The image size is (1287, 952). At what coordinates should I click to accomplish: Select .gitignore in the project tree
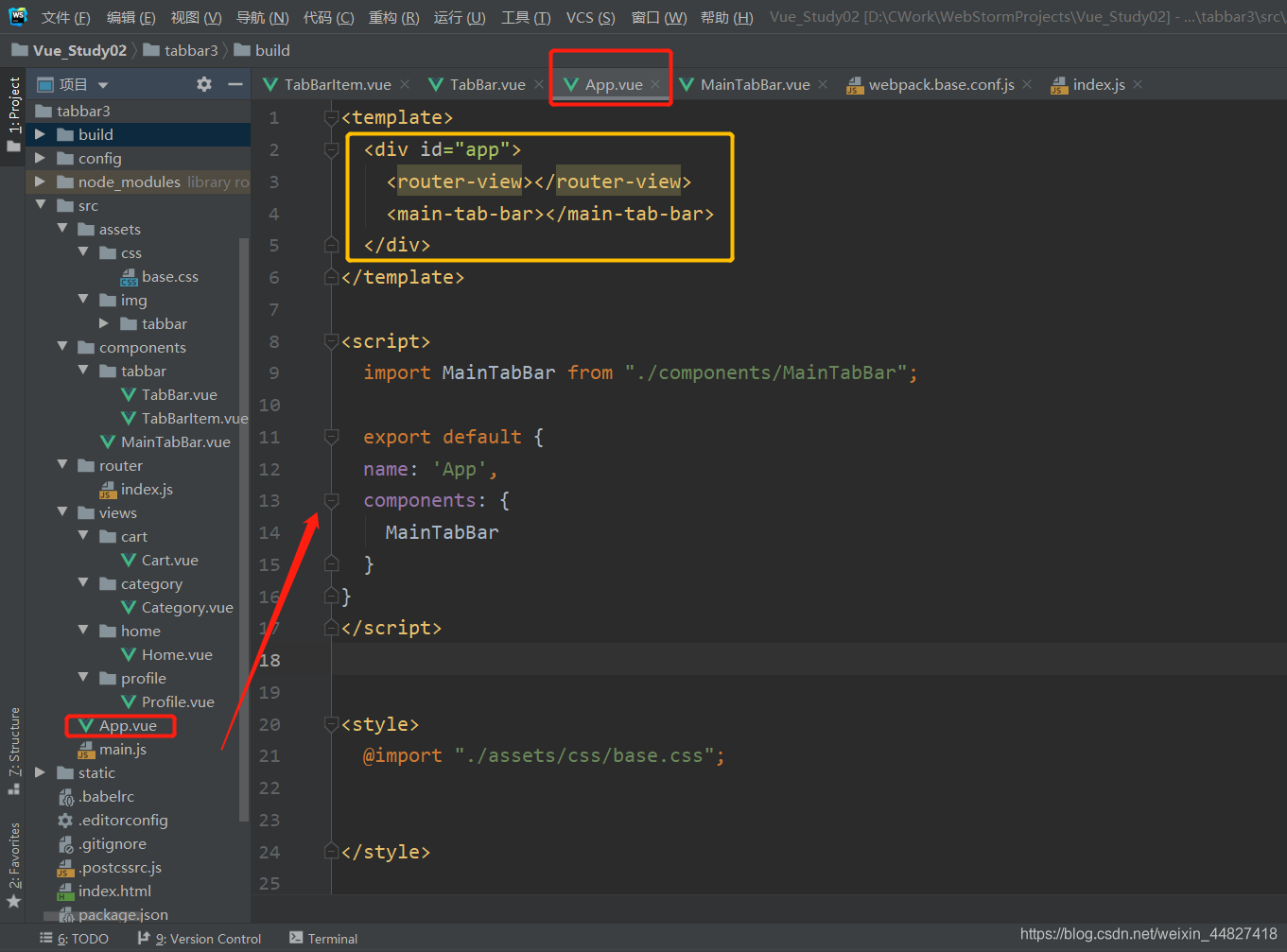(x=101, y=843)
